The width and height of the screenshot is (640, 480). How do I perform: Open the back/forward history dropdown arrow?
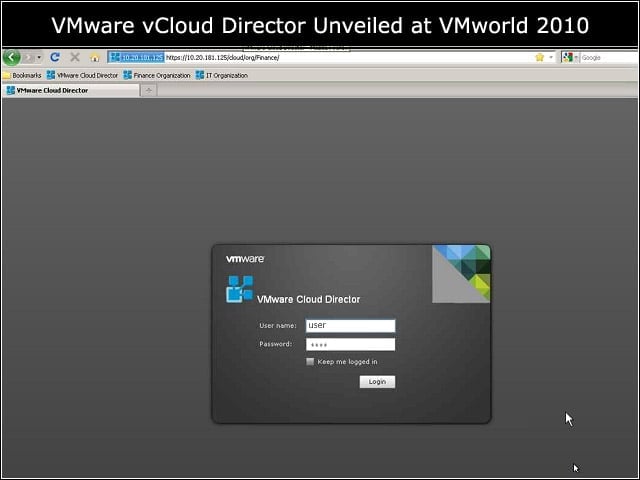pyautogui.click(x=39, y=58)
